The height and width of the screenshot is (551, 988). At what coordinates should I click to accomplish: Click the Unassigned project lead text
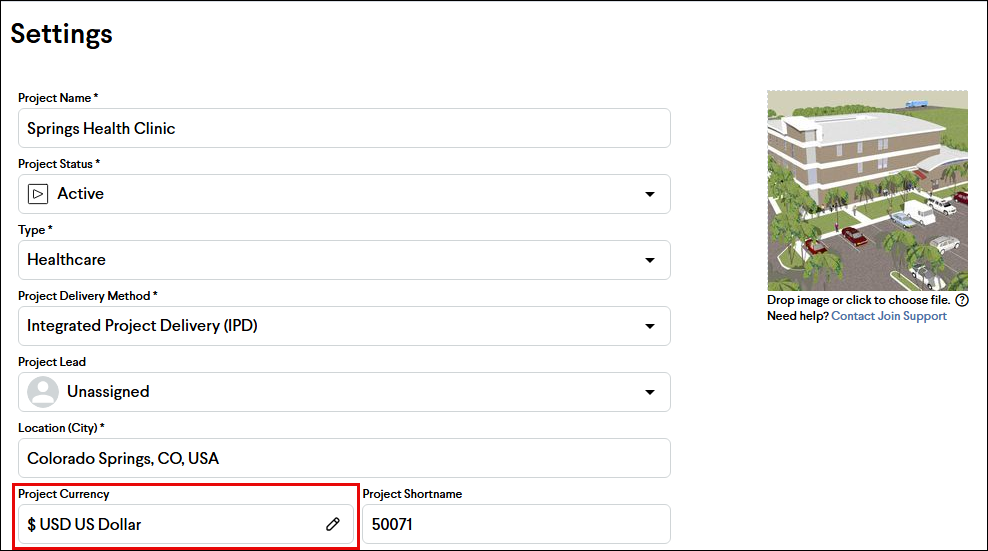(108, 392)
